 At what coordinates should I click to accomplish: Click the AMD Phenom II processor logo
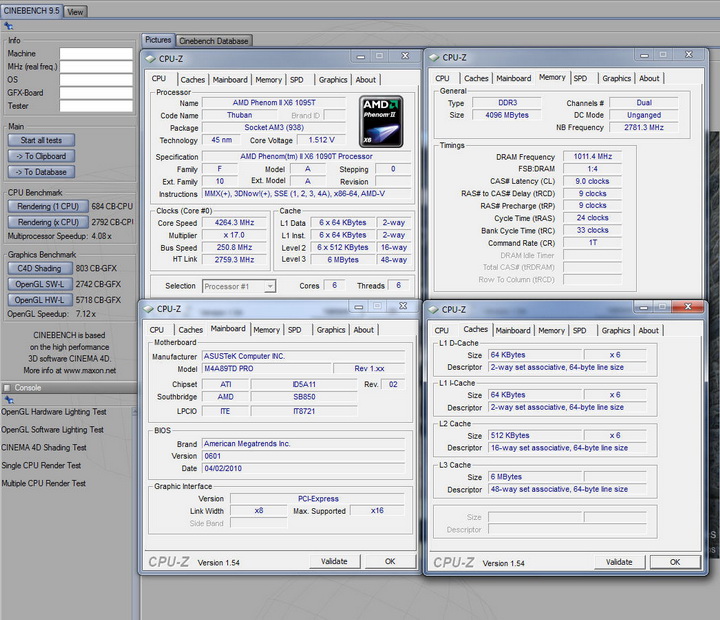381,121
